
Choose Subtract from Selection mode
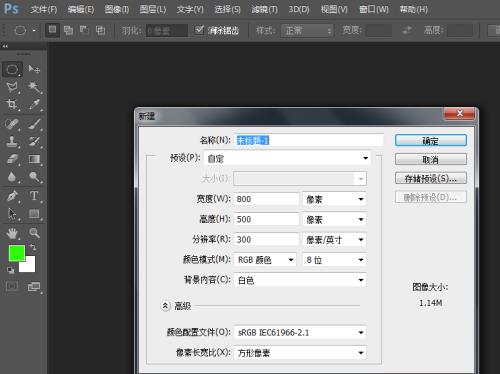[x=84, y=30]
